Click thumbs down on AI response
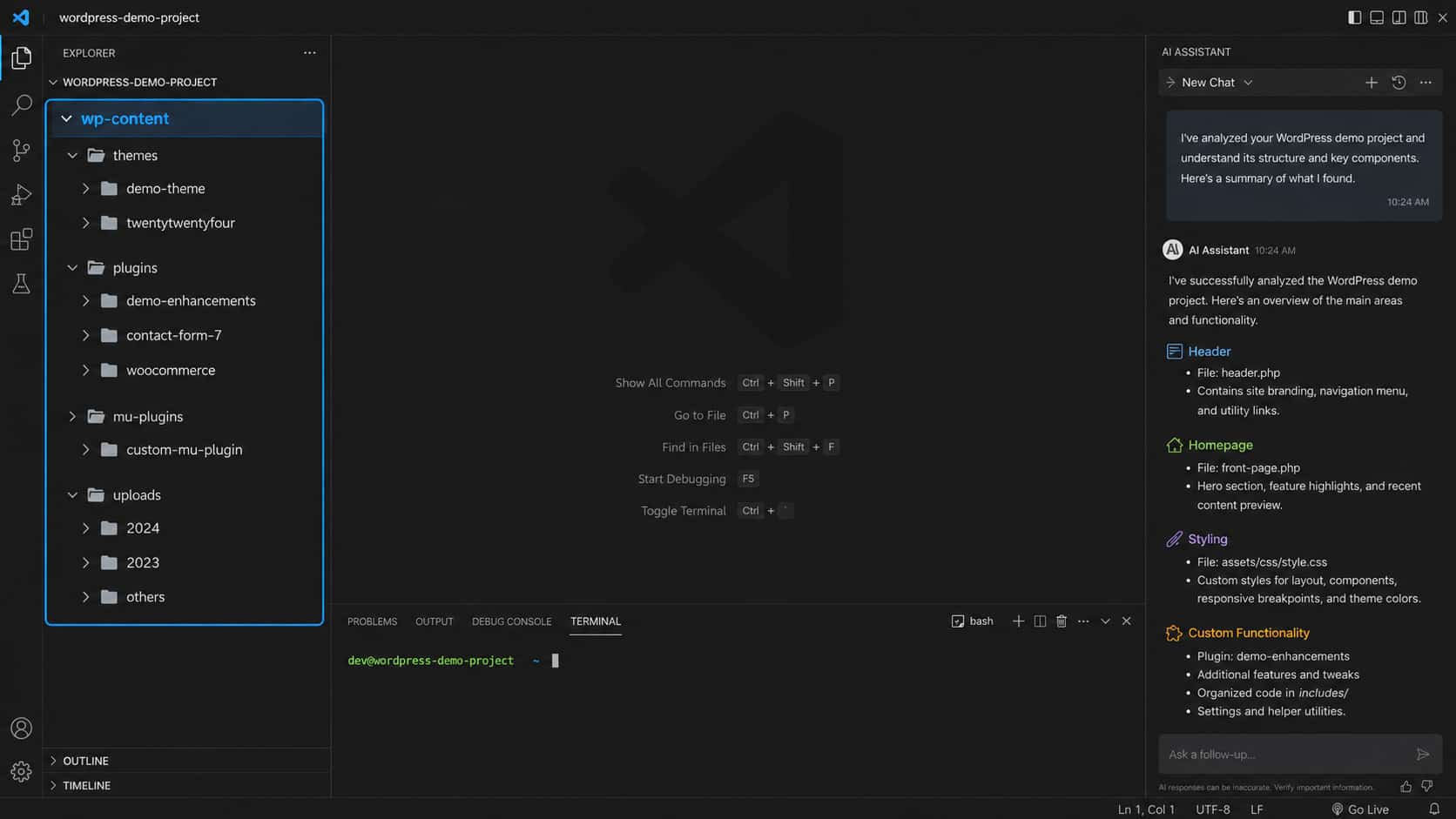1456x819 pixels. tap(1426, 786)
